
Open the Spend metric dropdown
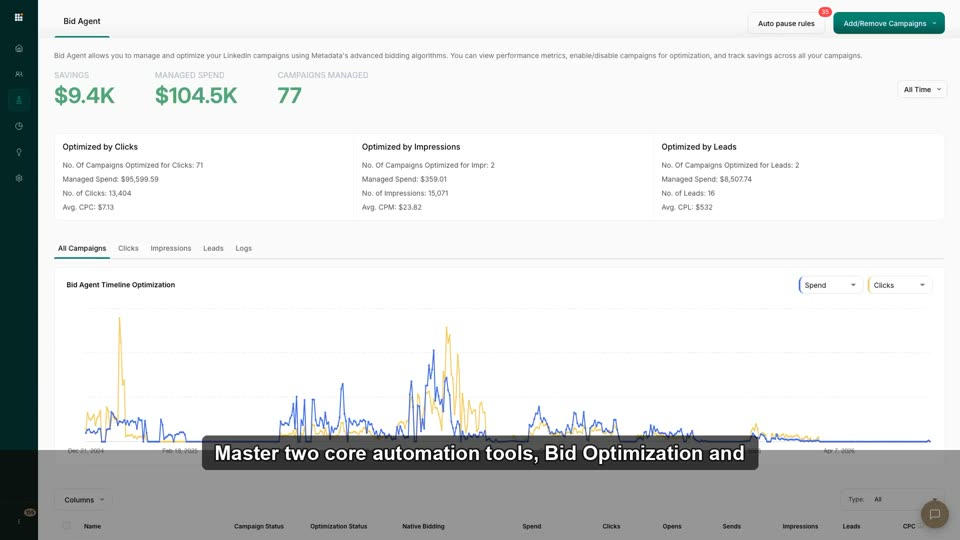tap(830, 285)
